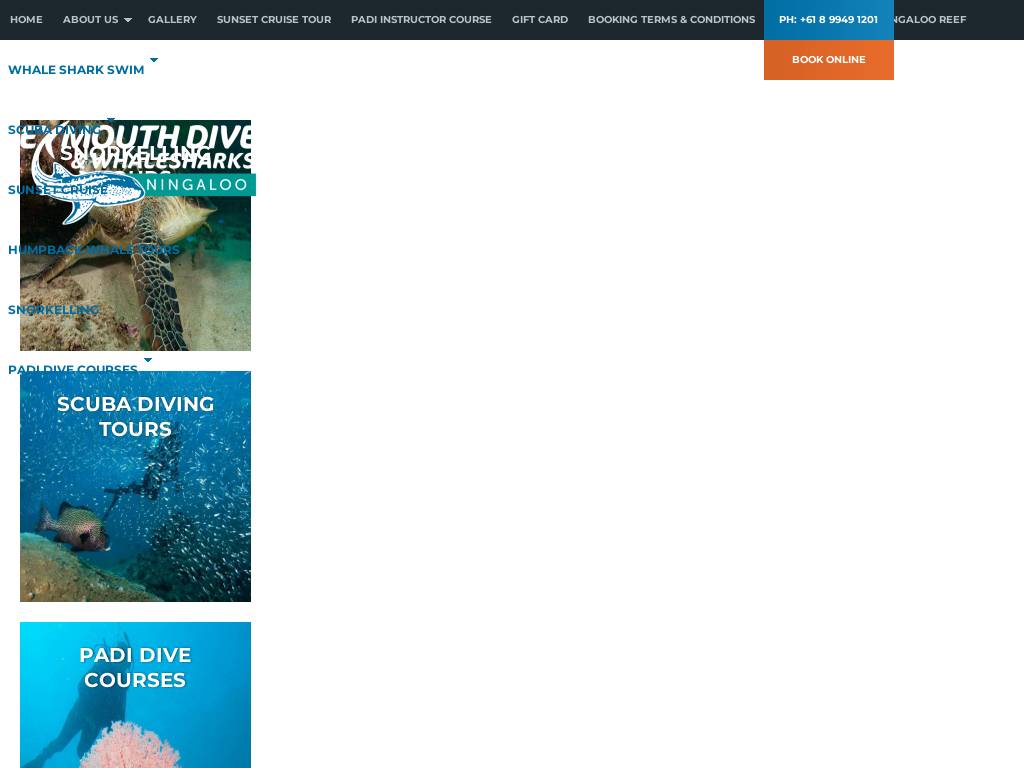Screen dimensions: 1024x768
Task: Go to the Home page
Action: coord(26,20)
